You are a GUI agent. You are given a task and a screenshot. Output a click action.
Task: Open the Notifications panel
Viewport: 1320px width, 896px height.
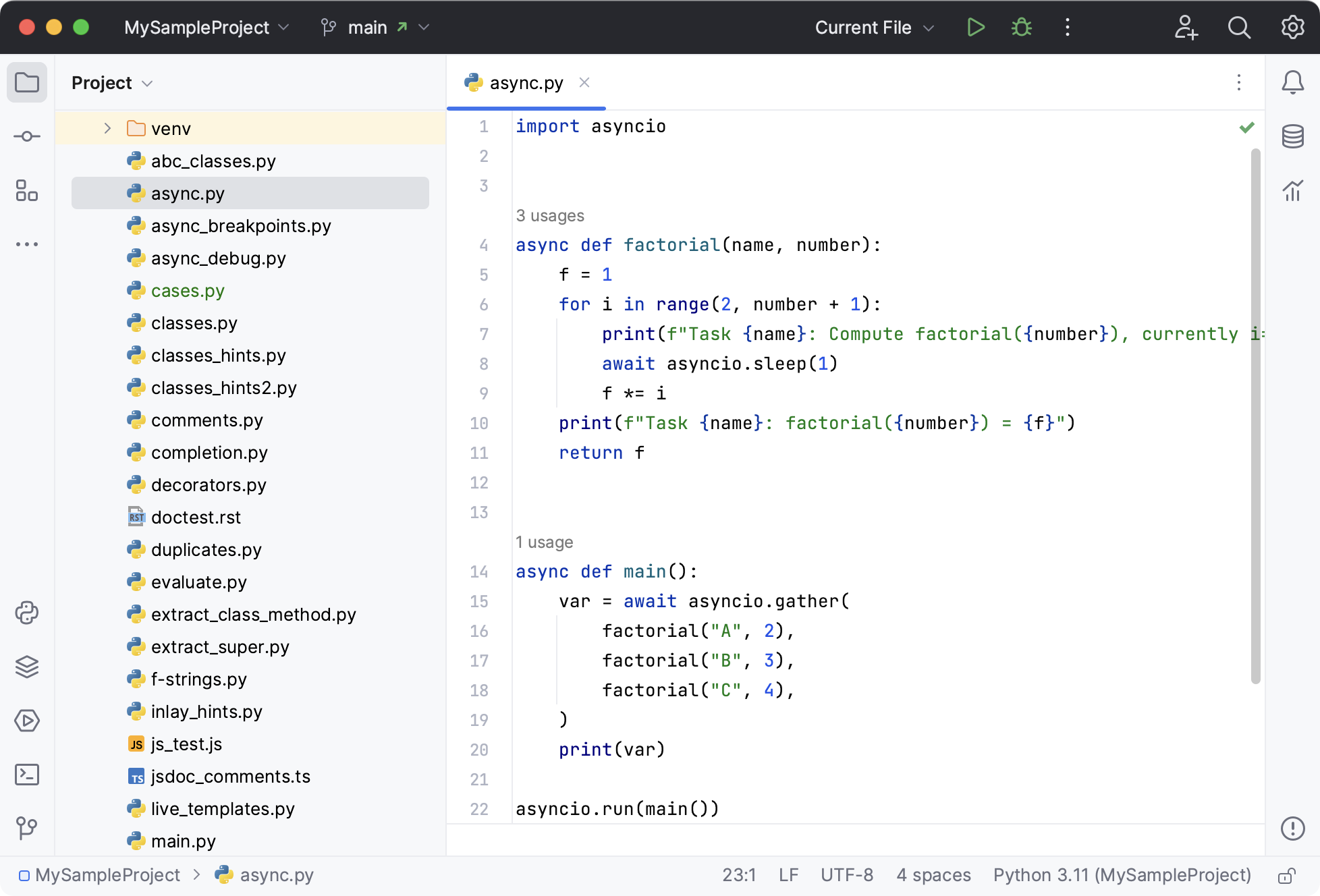pyautogui.click(x=1294, y=82)
